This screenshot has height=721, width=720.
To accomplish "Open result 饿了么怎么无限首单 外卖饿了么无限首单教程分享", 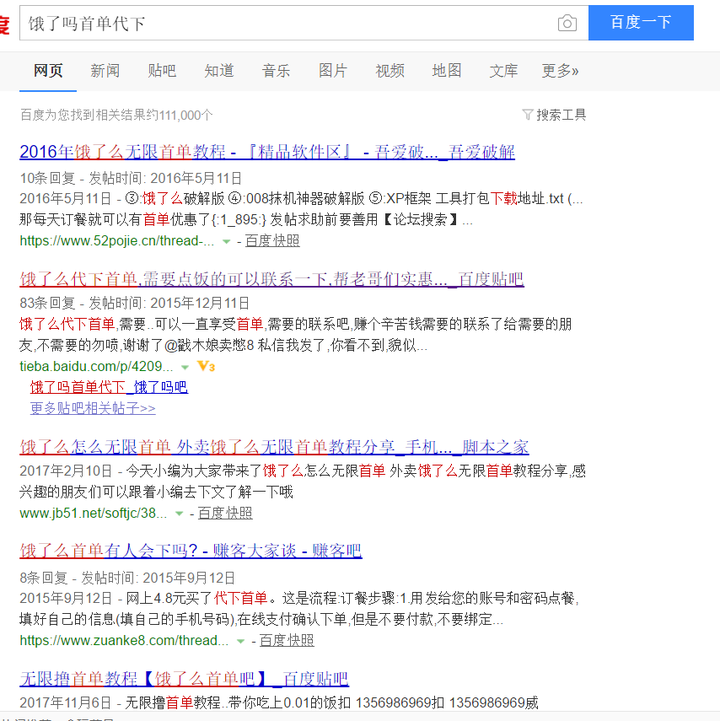I will pos(274,447).
